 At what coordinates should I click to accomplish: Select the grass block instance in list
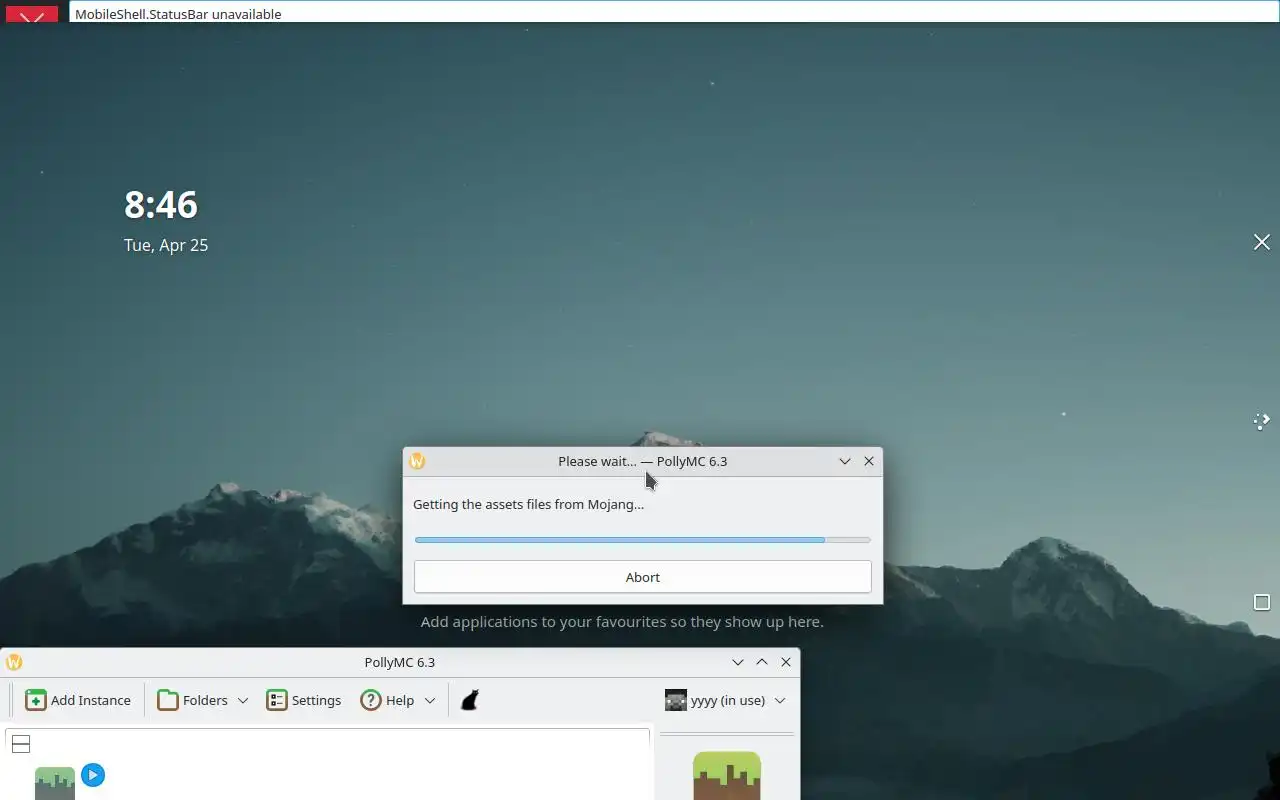55,783
